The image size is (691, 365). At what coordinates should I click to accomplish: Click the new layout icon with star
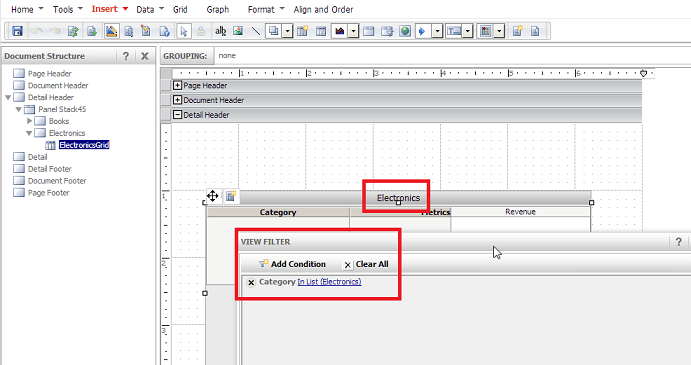coord(517,31)
